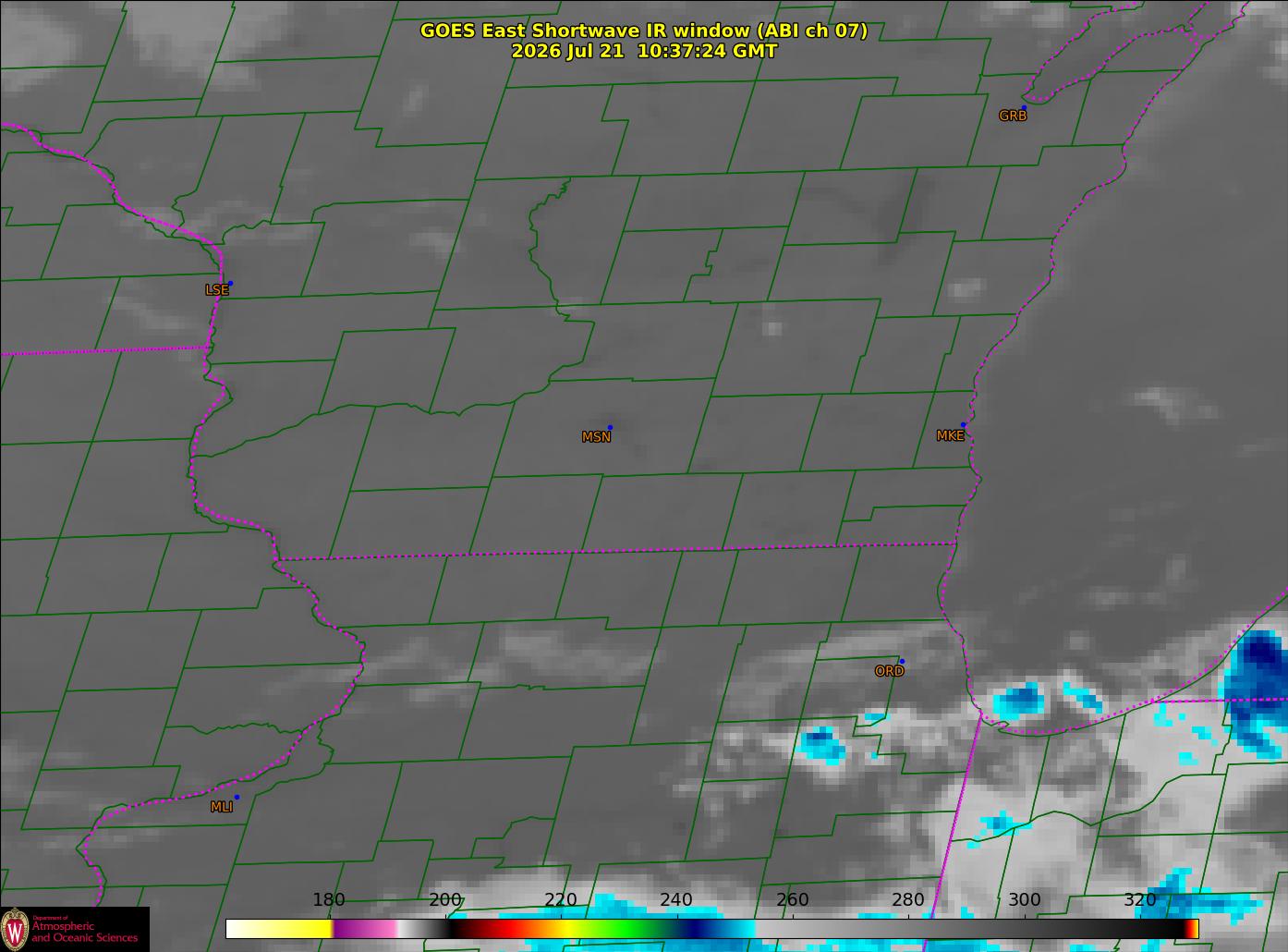Viewport: 1288px width, 952px height.
Task: Click the blue dot marker at LSE
Action: click(x=230, y=283)
